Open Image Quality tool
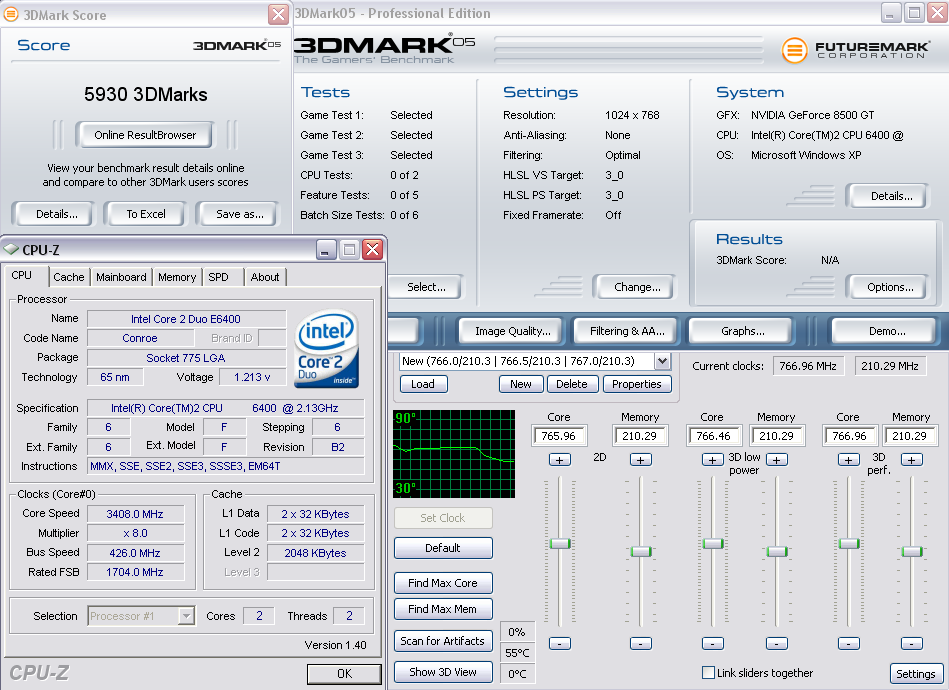Screen dimensions: 949x690 [513, 331]
